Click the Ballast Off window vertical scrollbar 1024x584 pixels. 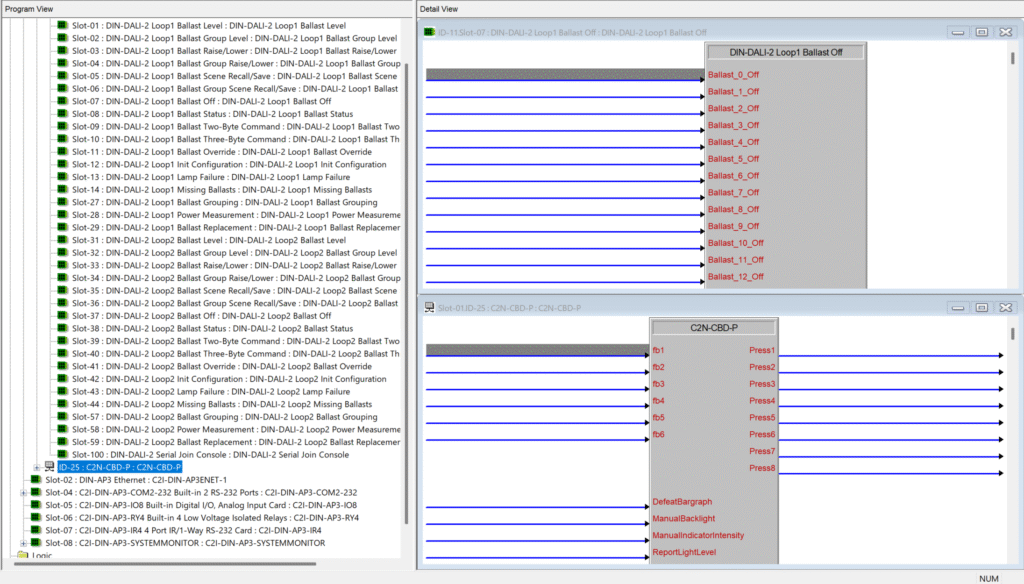click(1013, 58)
